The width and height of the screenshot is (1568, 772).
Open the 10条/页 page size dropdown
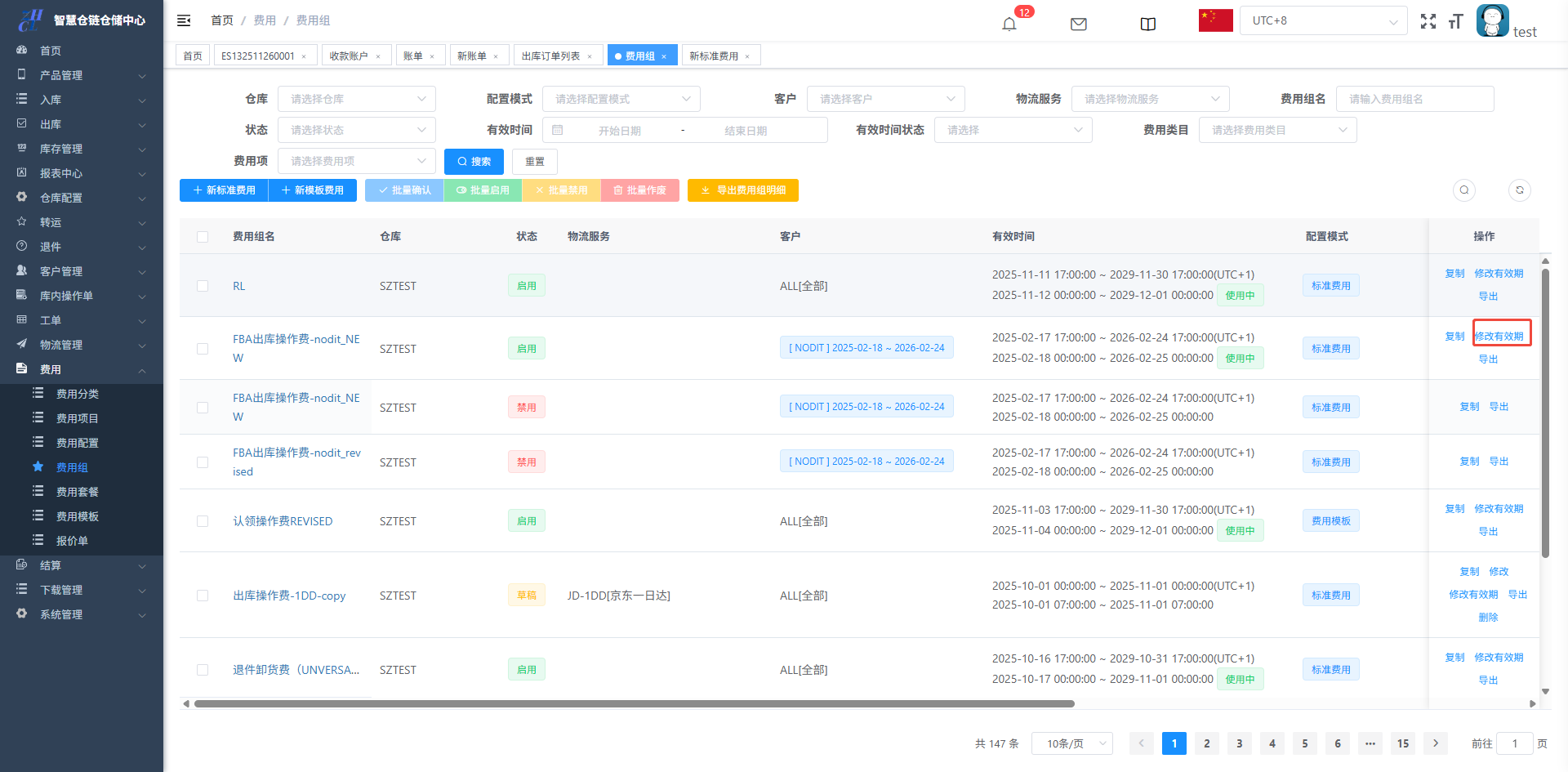click(x=1071, y=743)
